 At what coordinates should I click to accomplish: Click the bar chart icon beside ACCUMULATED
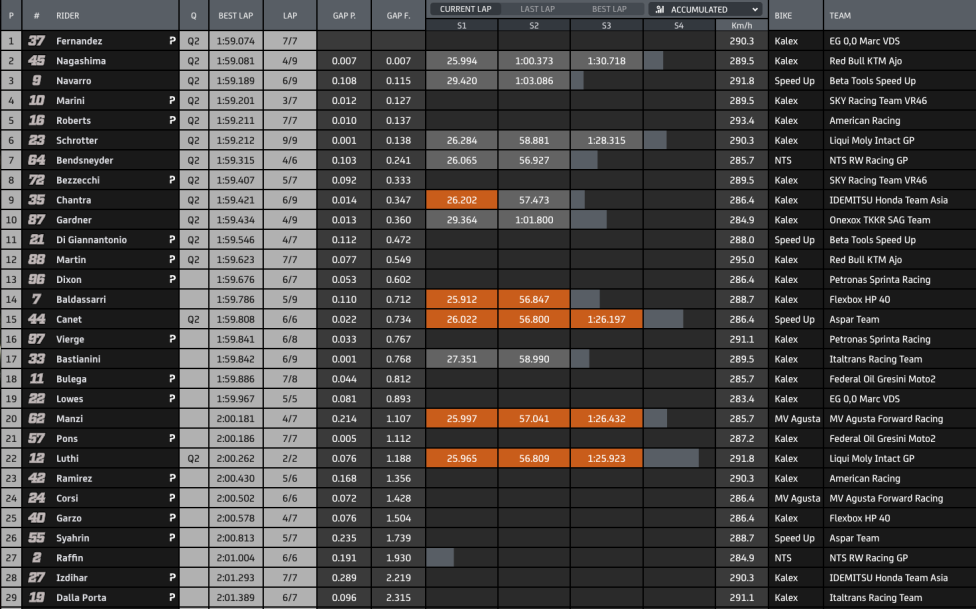[x=659, y=9]
